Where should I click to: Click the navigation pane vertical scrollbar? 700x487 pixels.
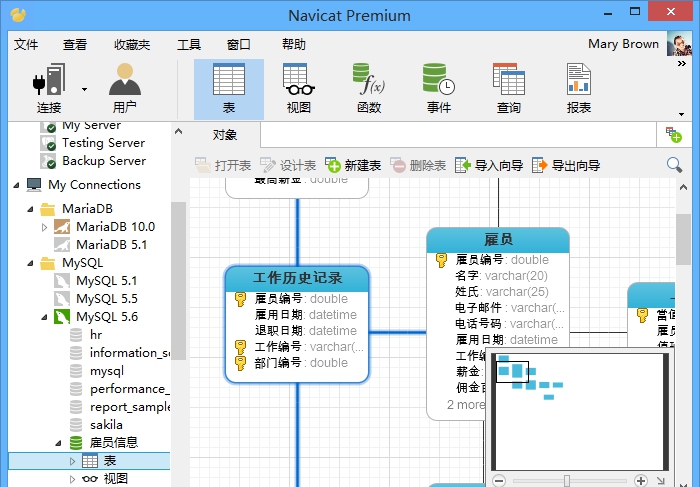coord(178,280)
